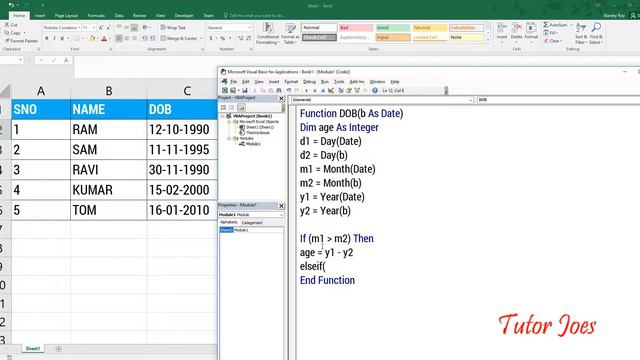Toggle underline formatting in Excel ribbon
Image resolution: width=640 pixels, height=360 pixels.
coord(62,38)
